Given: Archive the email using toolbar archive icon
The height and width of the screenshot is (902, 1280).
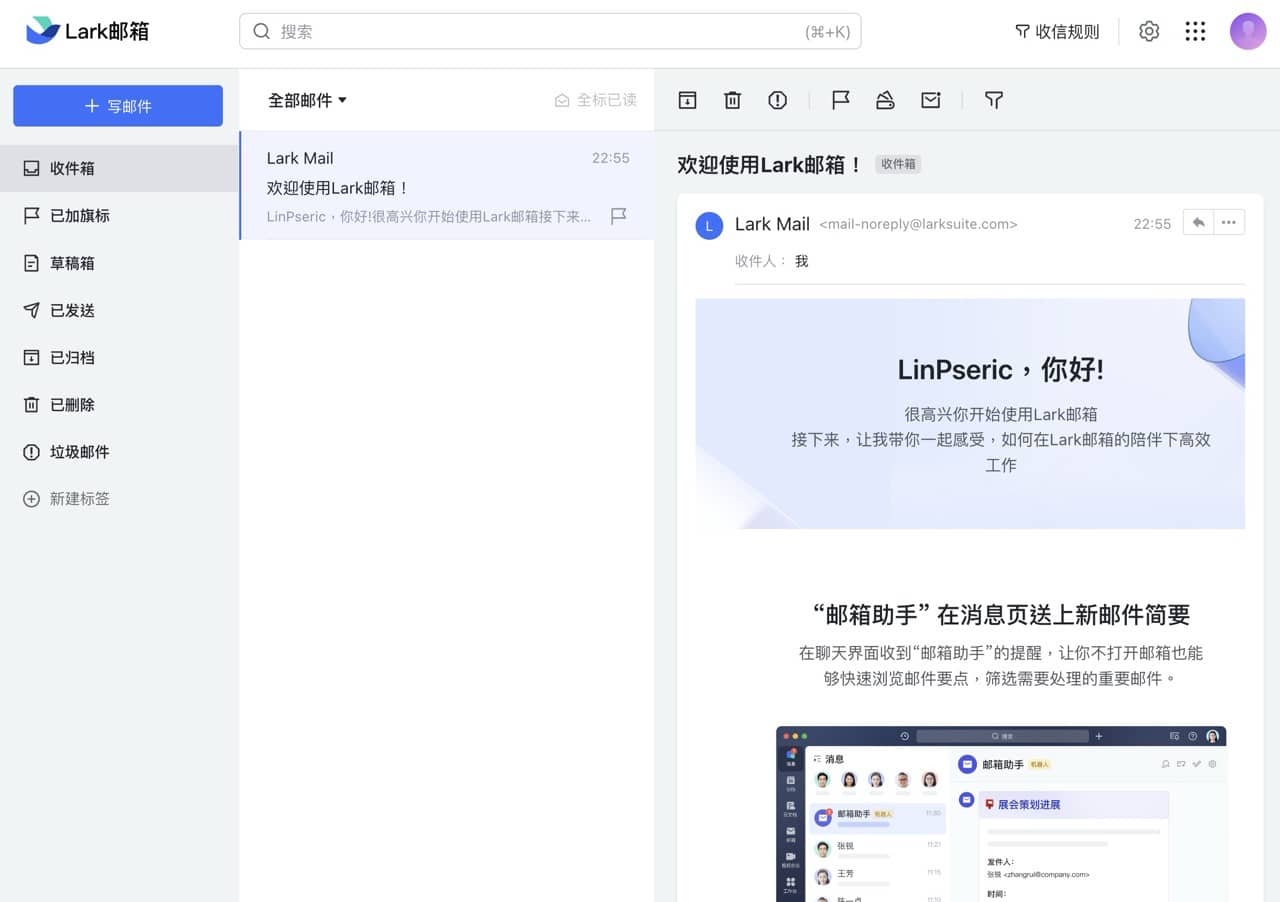Looking at the screenshot, I should (687, 100).
